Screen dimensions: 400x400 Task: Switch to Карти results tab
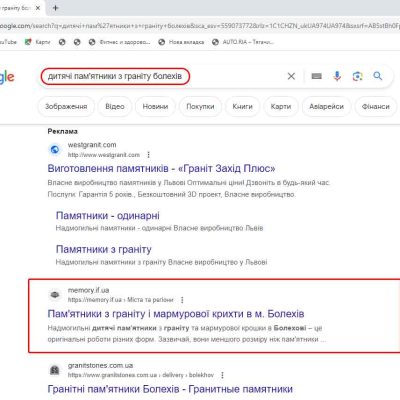point(281,107)
